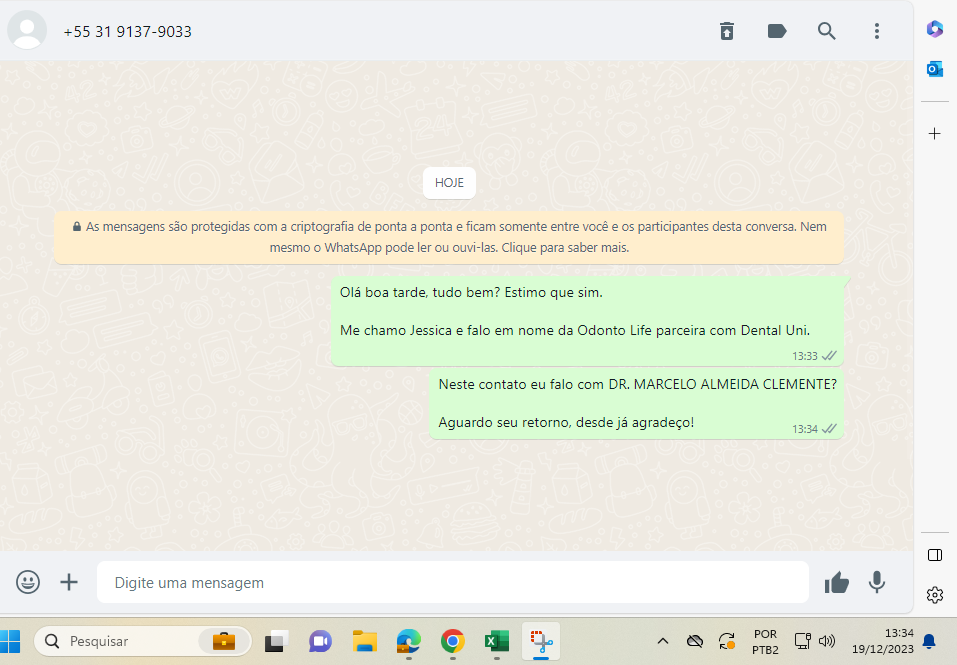Select the DR. MARCELO ALMEIDA CLEMENTE message

(x=637, y=403)
